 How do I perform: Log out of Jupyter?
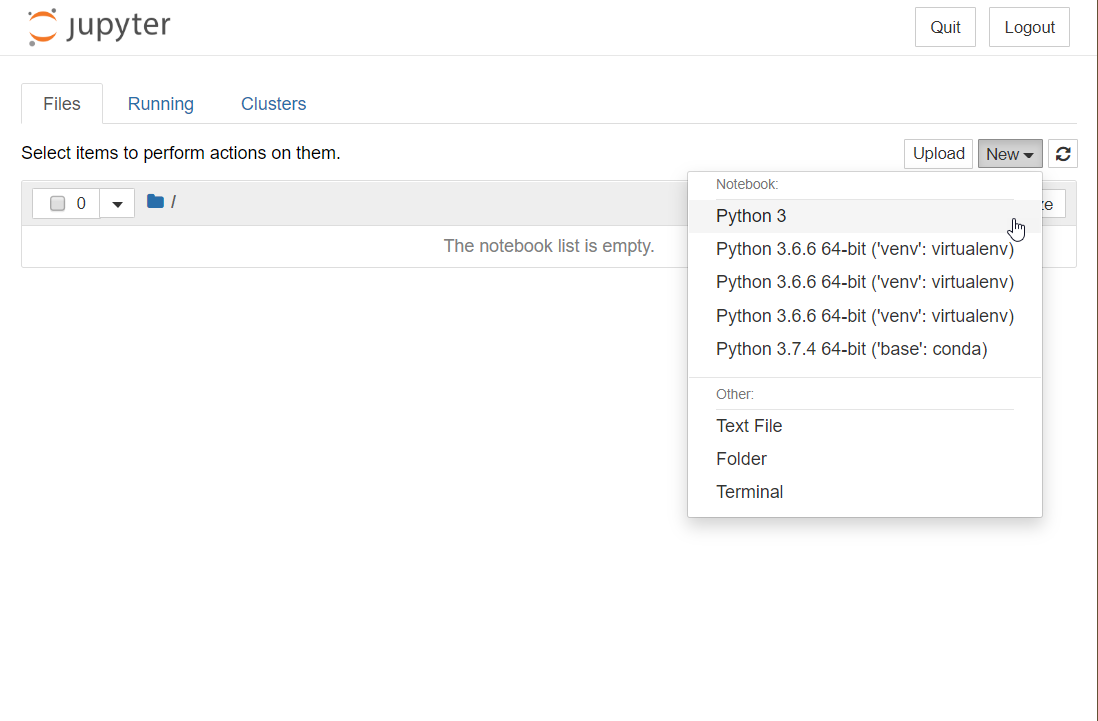(1029, 26)
